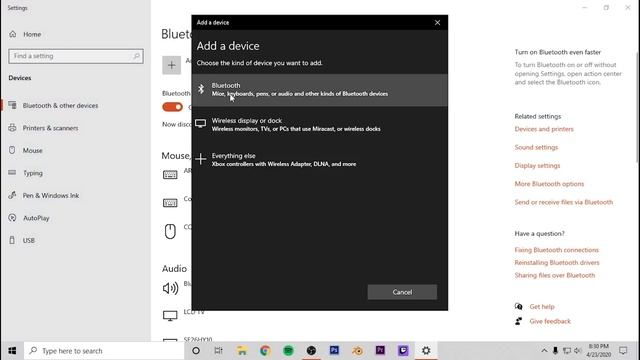
Task: Open Pen & Windows Ink page
Action: point(51,196)
